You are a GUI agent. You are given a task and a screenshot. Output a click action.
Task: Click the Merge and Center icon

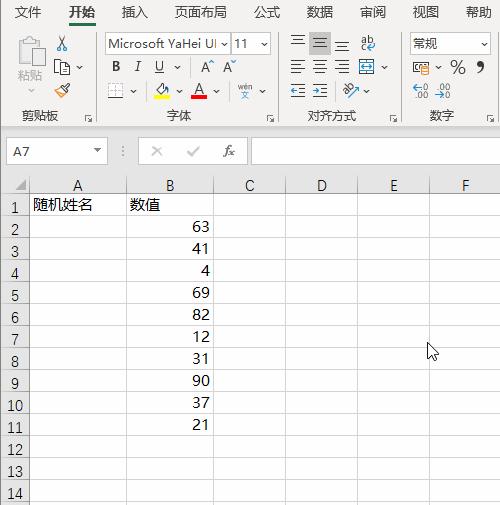367,67
